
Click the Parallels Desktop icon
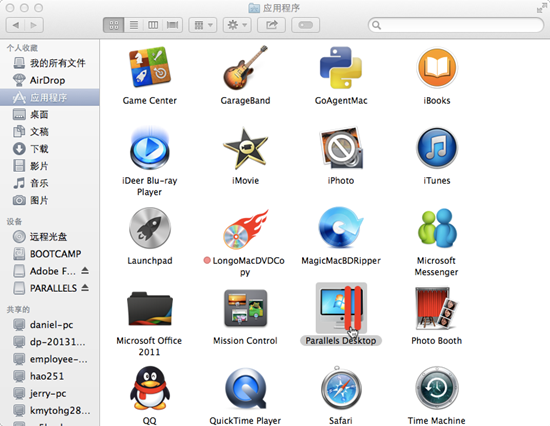341,308
